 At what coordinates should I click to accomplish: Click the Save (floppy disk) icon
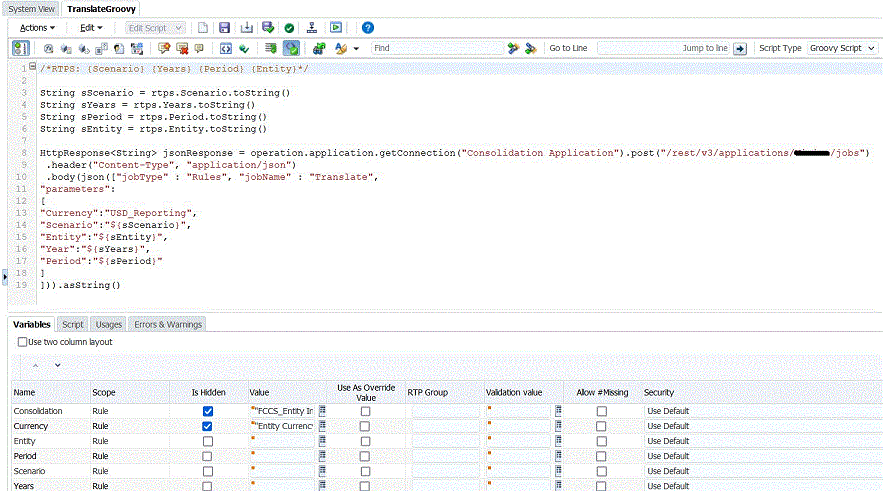click(x=224, y=28)
